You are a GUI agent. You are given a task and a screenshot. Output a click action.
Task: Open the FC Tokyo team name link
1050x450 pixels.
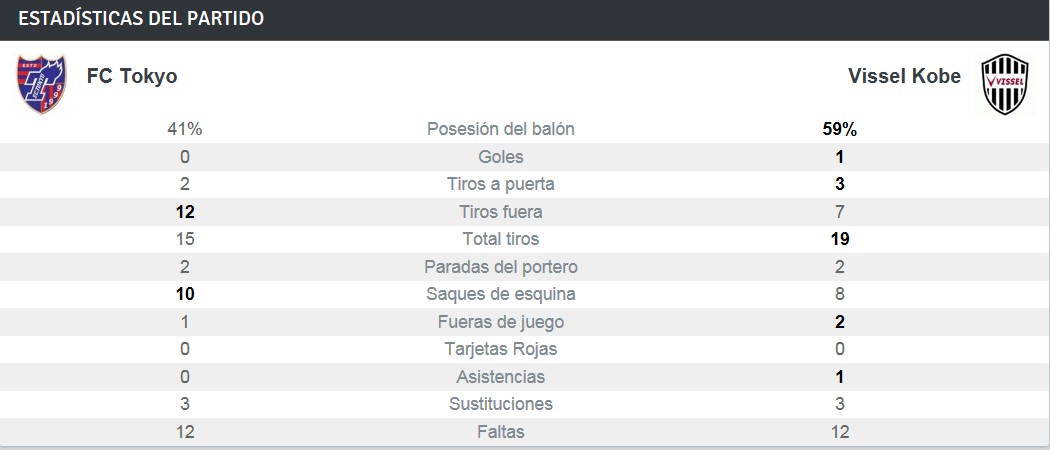coord(132,76)
